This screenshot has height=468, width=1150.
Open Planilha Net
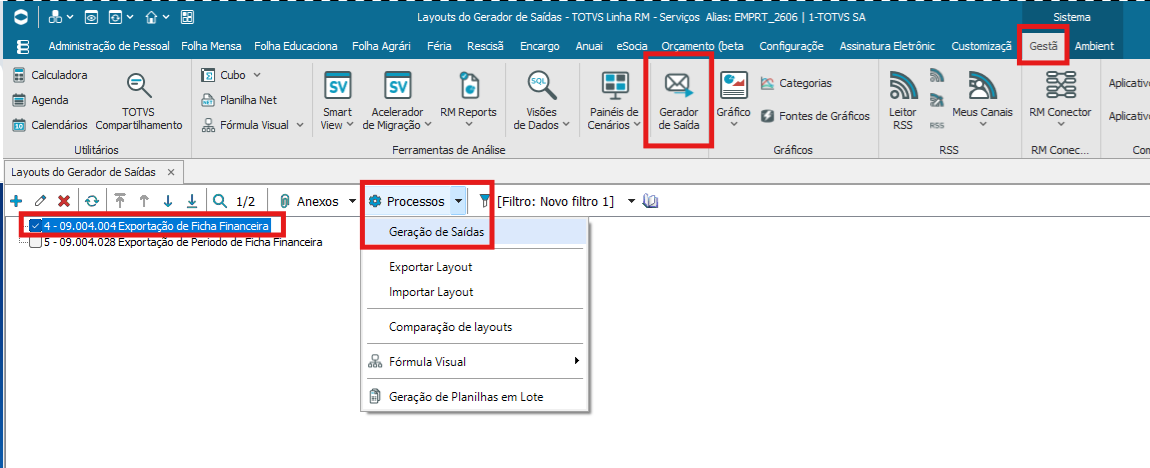pos(239,100)
